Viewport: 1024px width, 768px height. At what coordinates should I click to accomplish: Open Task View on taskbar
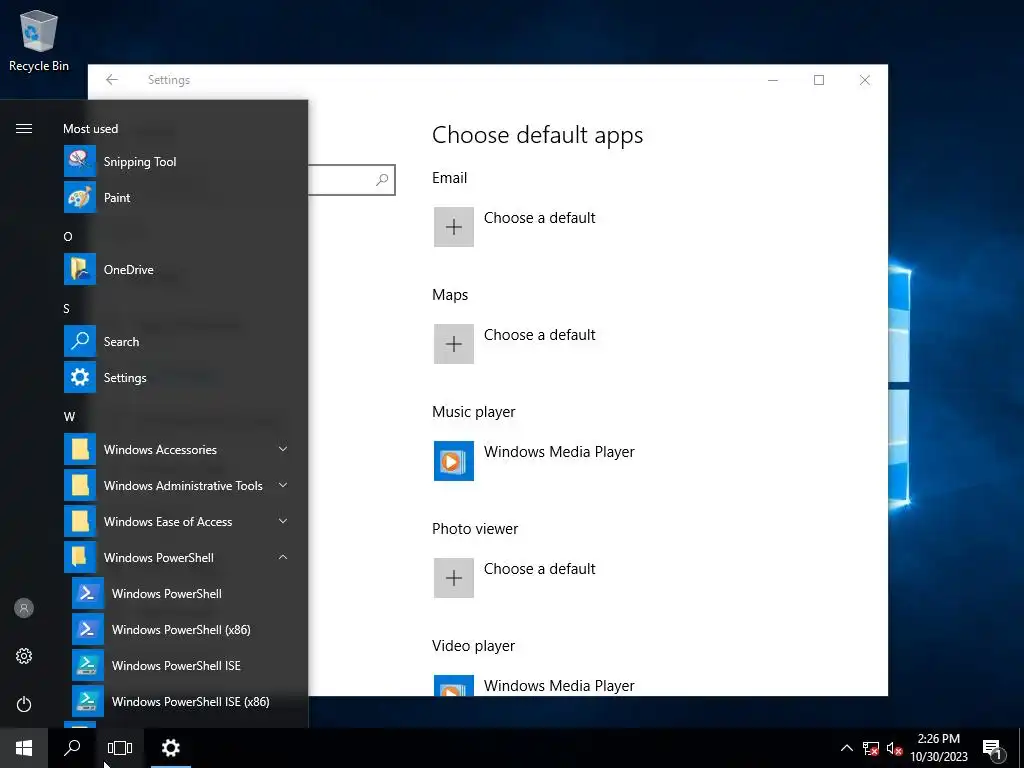(x=120, y=748)
